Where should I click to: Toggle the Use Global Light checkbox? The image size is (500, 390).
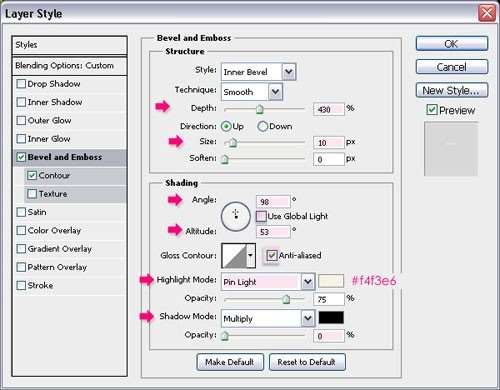coord(261,216)
